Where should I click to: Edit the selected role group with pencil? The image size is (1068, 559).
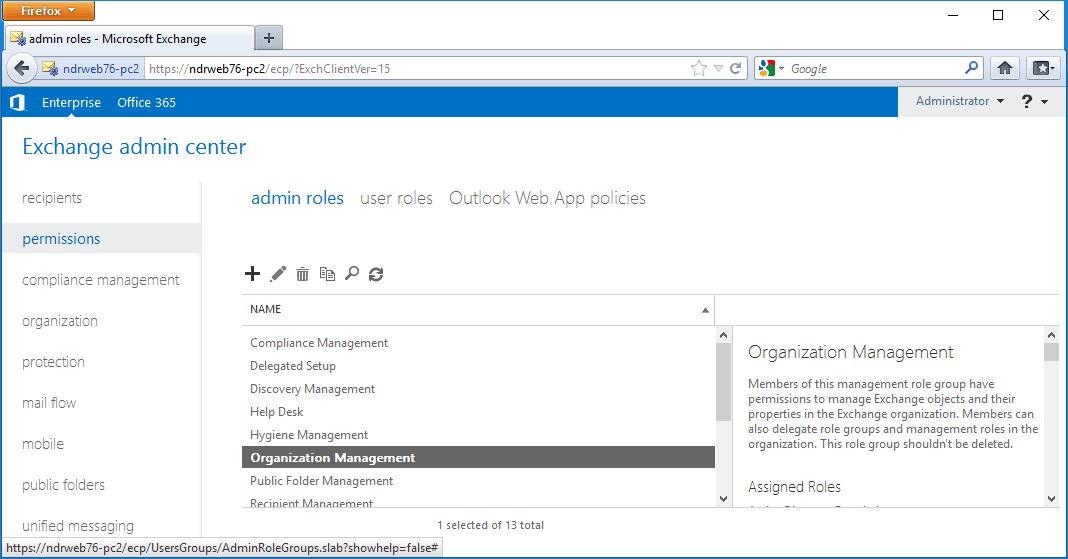click(x=278, y=274)
